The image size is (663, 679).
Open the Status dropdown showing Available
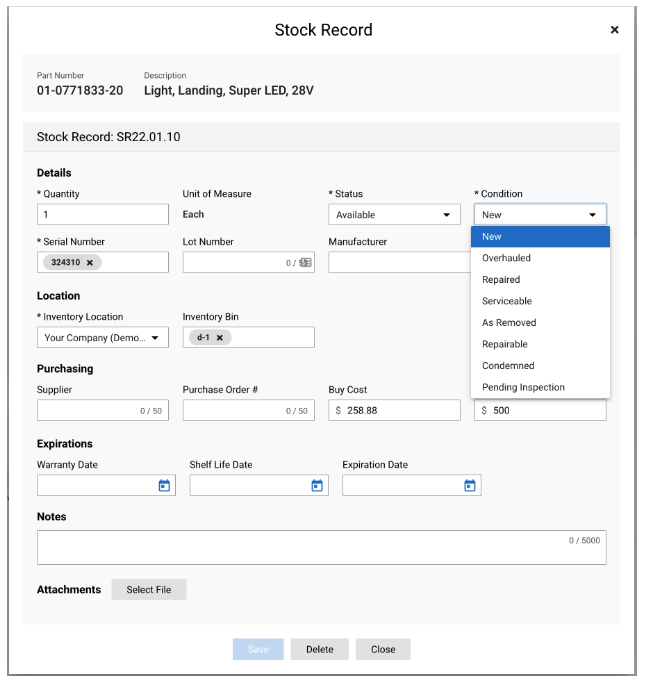click(394, 214)
